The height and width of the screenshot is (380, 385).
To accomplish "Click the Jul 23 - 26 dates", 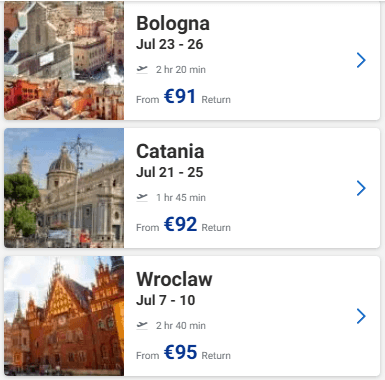I will [x=170, y=44].
